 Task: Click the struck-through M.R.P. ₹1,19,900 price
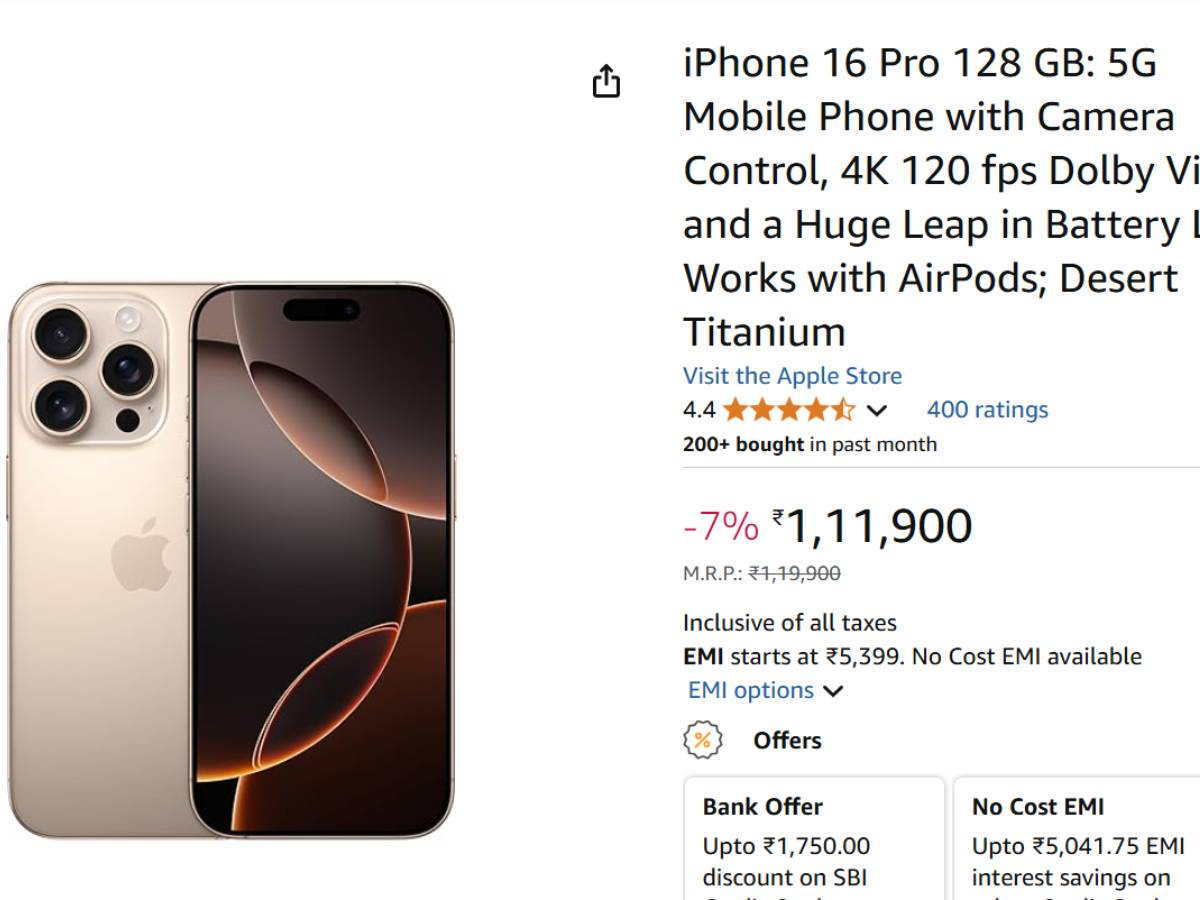click(794, 574)
